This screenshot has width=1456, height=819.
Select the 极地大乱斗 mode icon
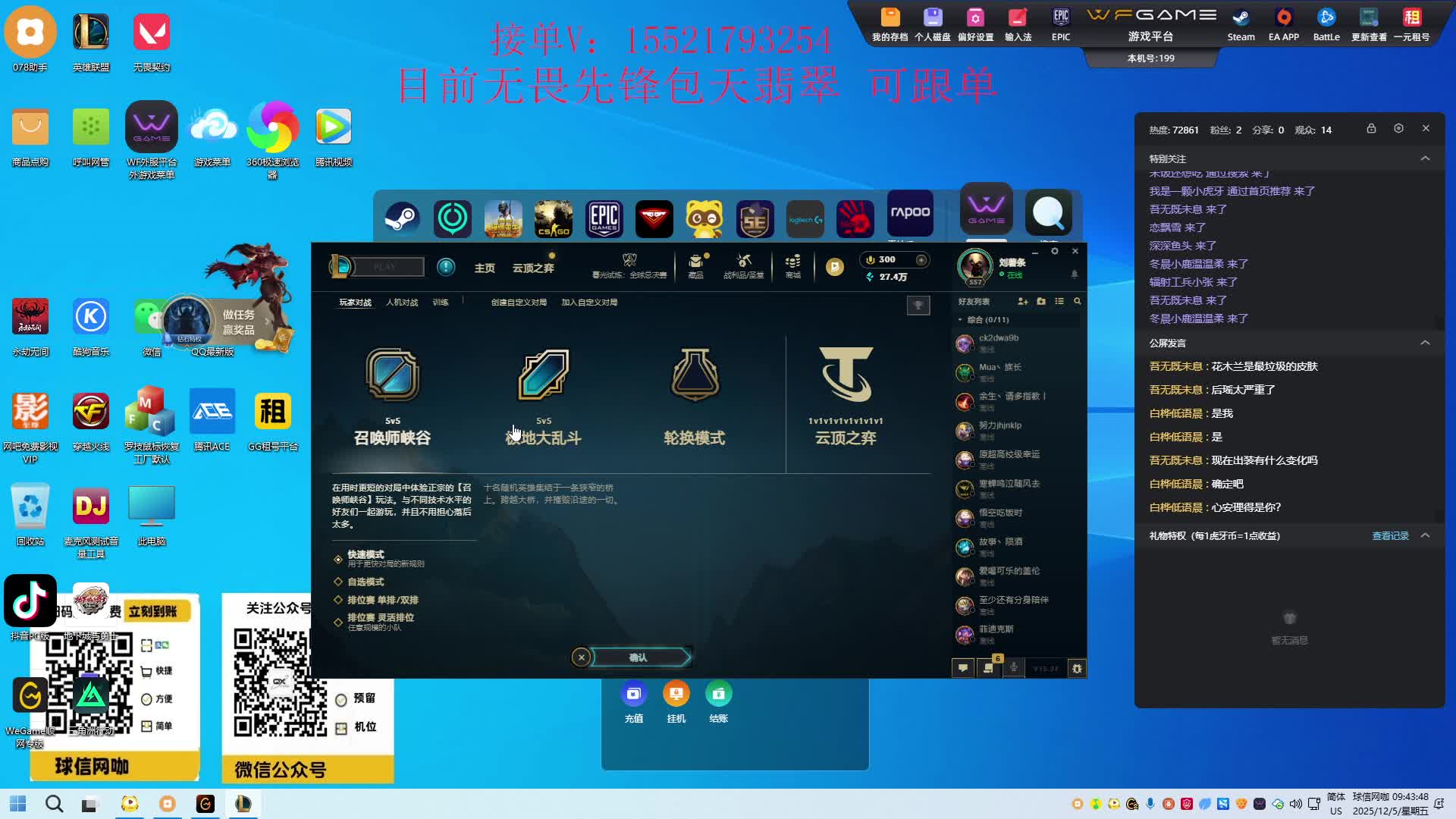(543, 375)
